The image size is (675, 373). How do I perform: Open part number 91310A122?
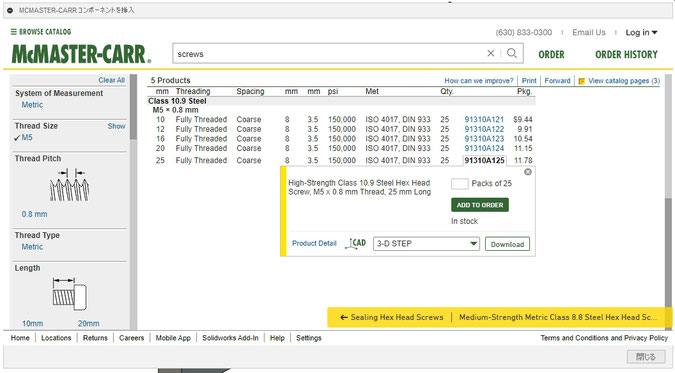[484, 129]
